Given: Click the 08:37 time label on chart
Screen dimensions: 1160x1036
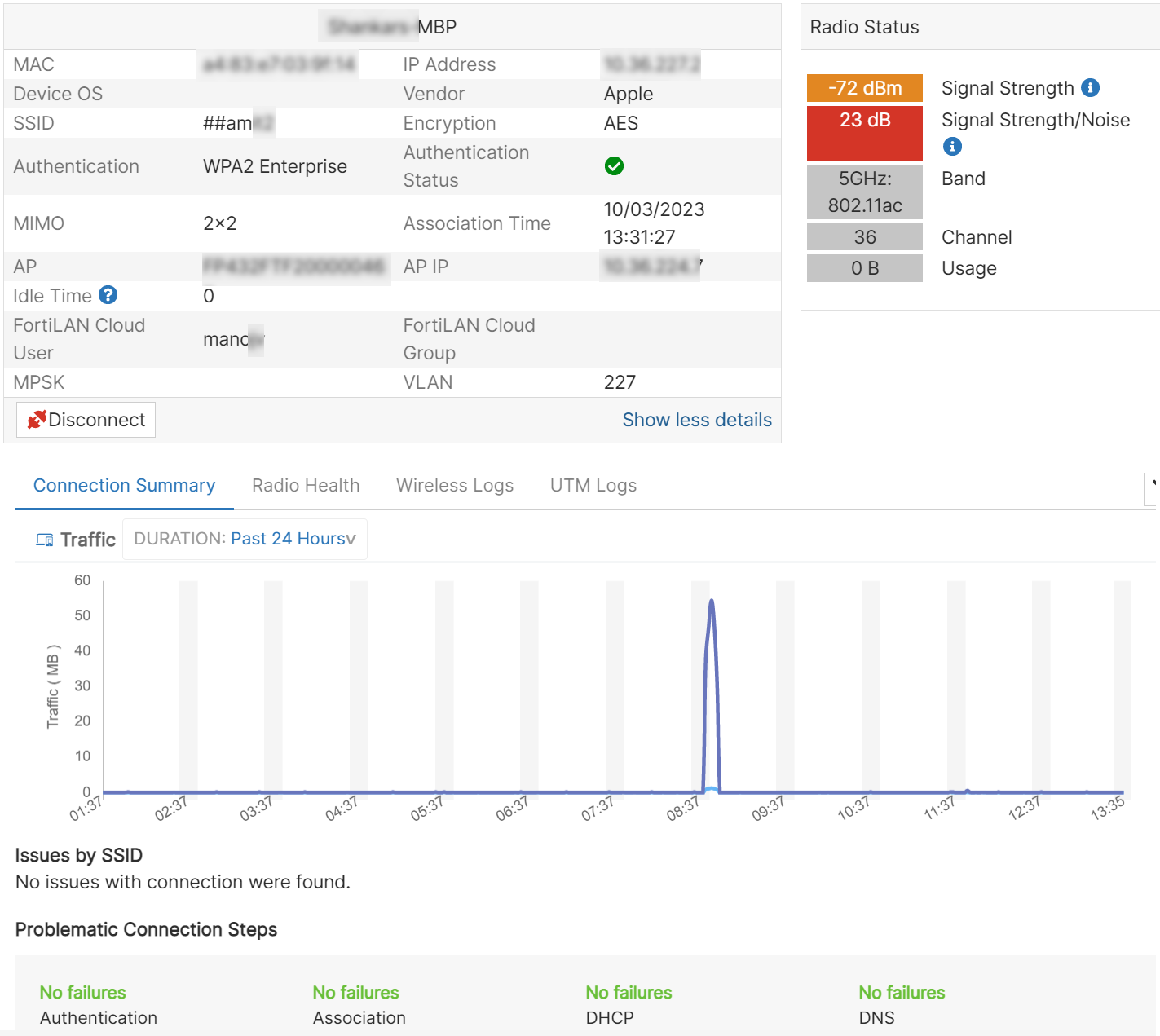Looking at the screenshot, I should point(683,808).
